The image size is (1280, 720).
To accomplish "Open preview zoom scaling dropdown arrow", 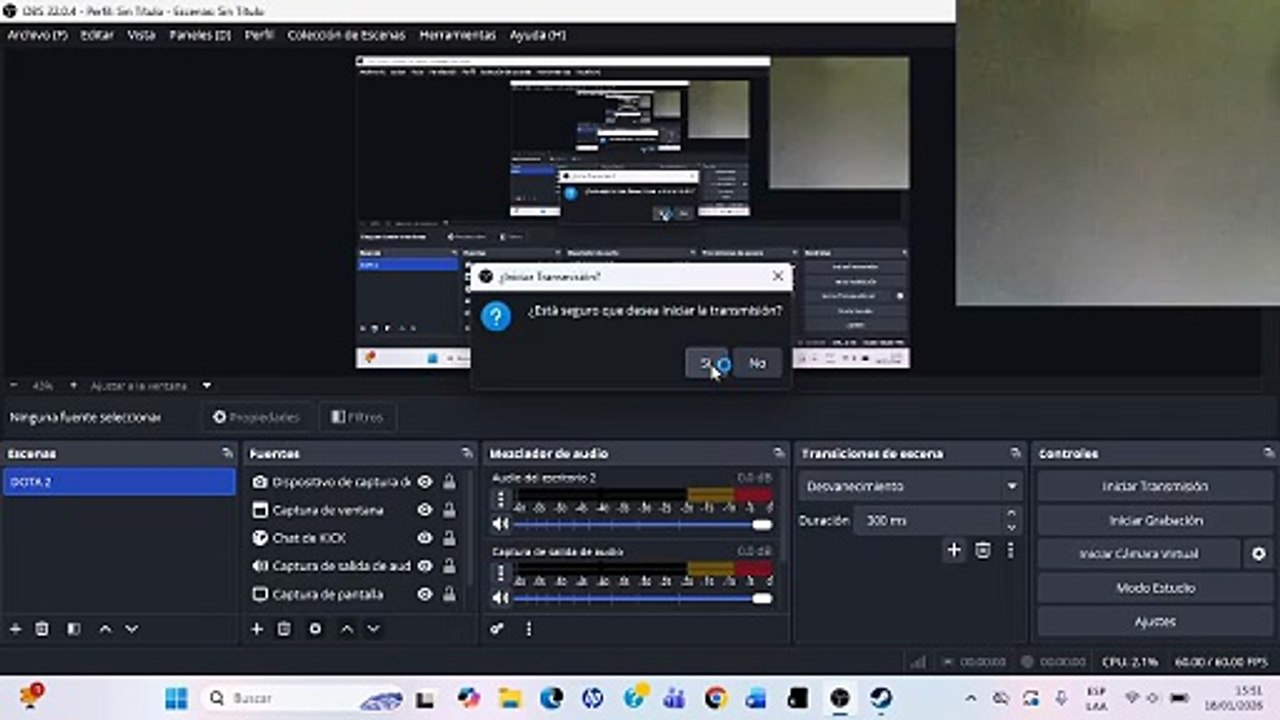I will pos(207,385).
